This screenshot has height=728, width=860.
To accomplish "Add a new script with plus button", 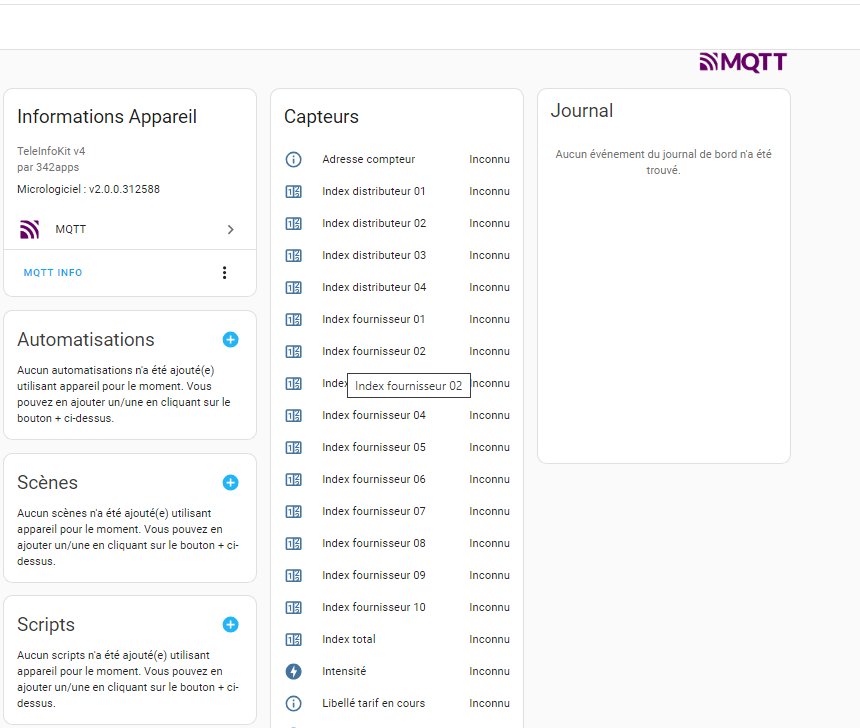I will click(x=230, y=625).
